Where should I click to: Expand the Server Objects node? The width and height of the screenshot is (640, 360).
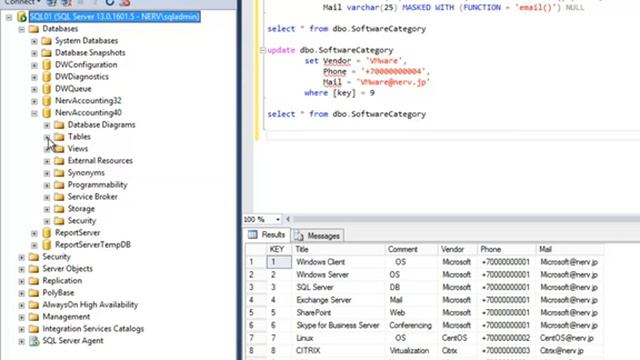22,269
